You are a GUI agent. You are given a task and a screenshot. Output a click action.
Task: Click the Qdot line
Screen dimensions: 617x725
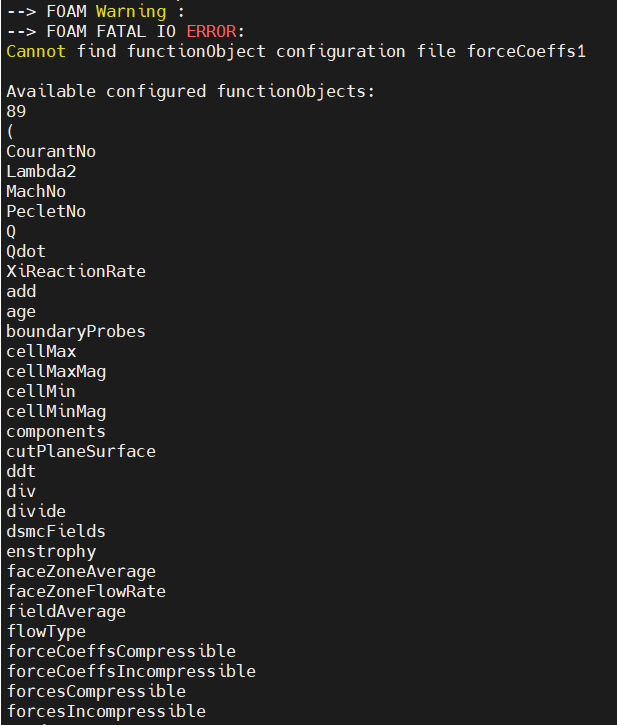[26, 252]
